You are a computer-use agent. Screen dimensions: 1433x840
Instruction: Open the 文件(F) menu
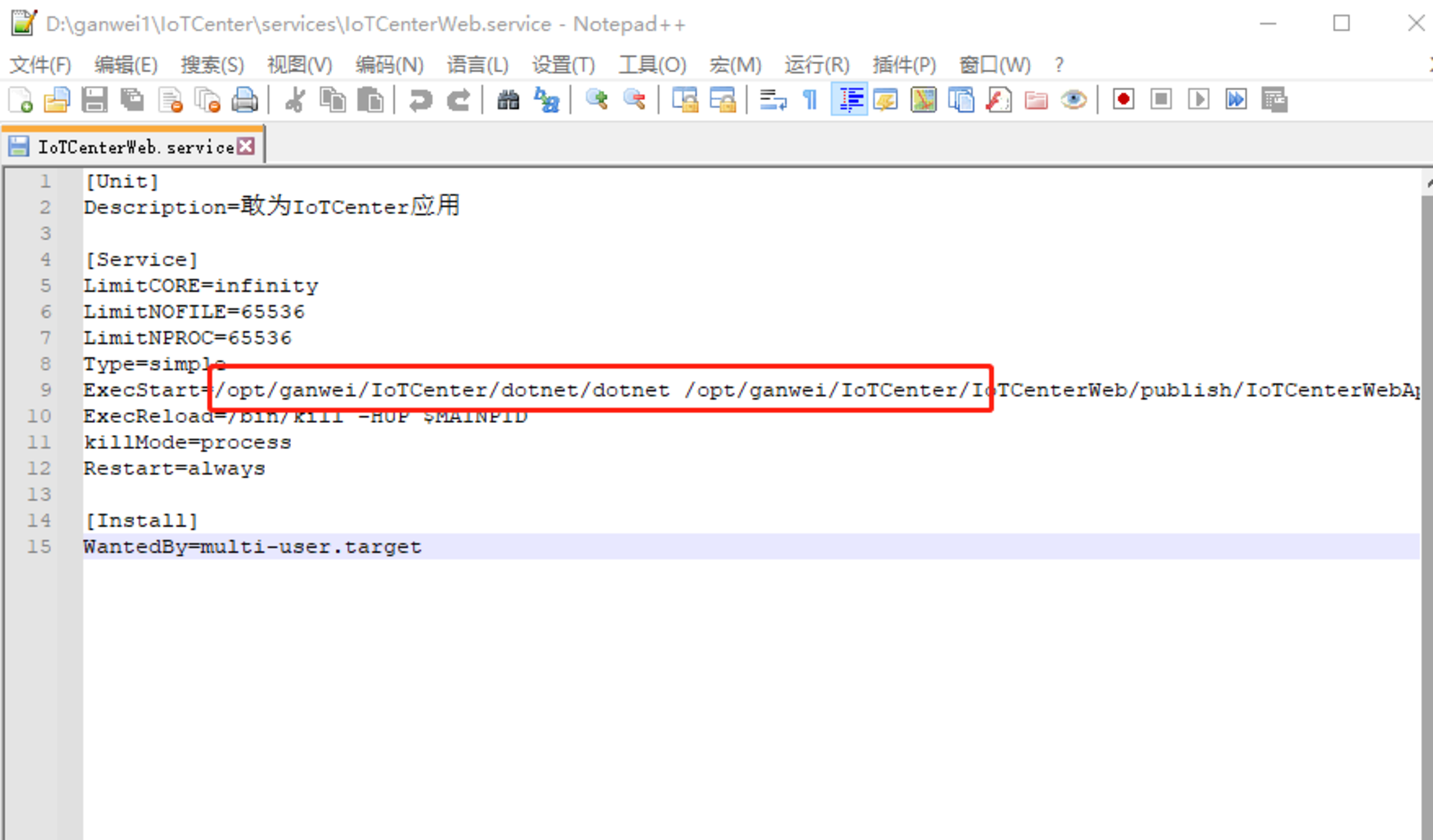pos(40,65)
